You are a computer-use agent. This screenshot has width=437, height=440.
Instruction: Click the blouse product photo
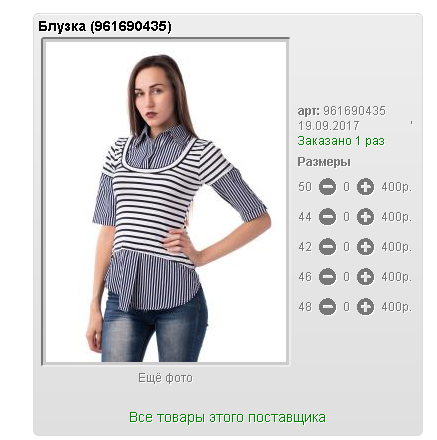point(166,201)
